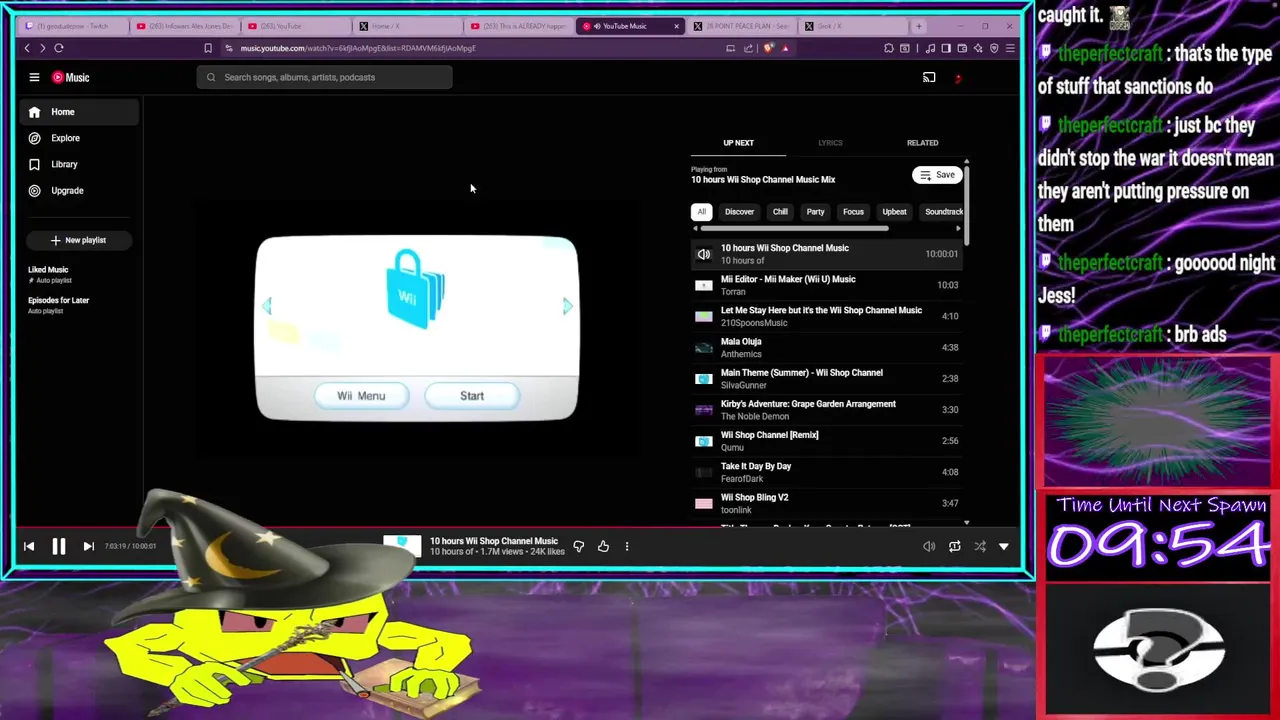The height and width of the screenshot is (720, 1280).
Task: Save the queue to a playlist
Action: [937, 175]
